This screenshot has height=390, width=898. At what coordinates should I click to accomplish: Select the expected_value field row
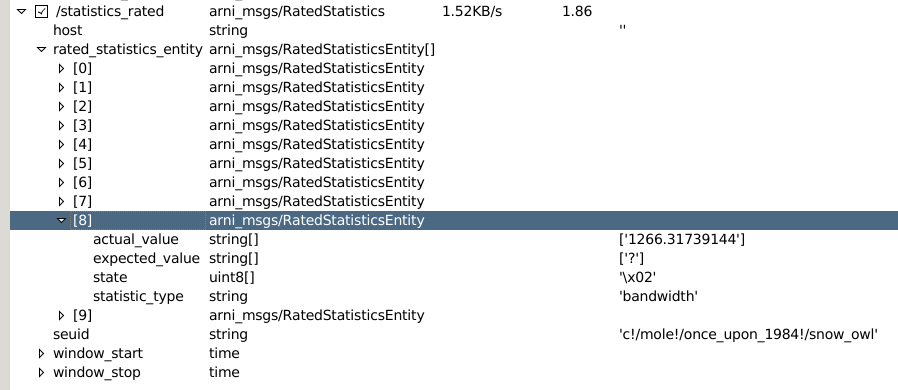[x=454, y=258]
